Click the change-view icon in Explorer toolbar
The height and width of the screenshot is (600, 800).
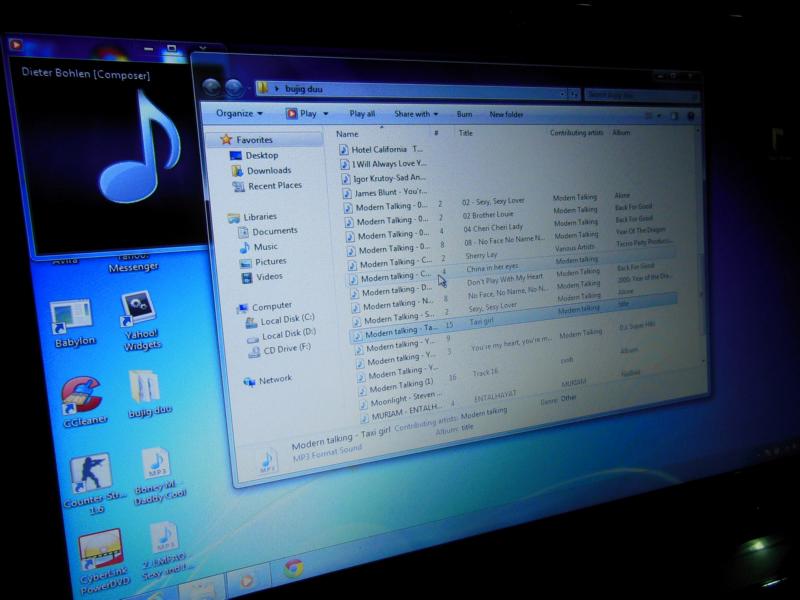tap(648, 116)
